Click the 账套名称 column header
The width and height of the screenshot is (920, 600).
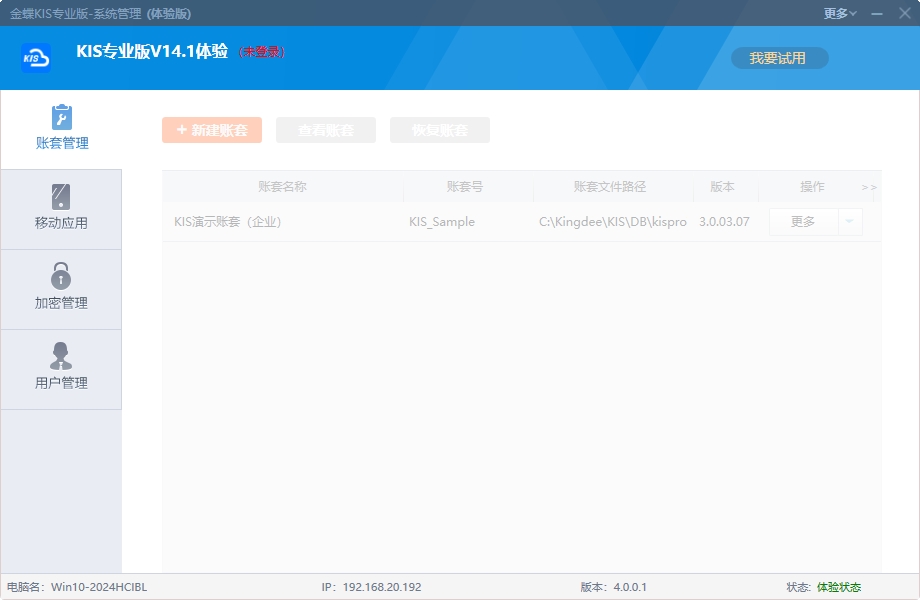point(282,187)
